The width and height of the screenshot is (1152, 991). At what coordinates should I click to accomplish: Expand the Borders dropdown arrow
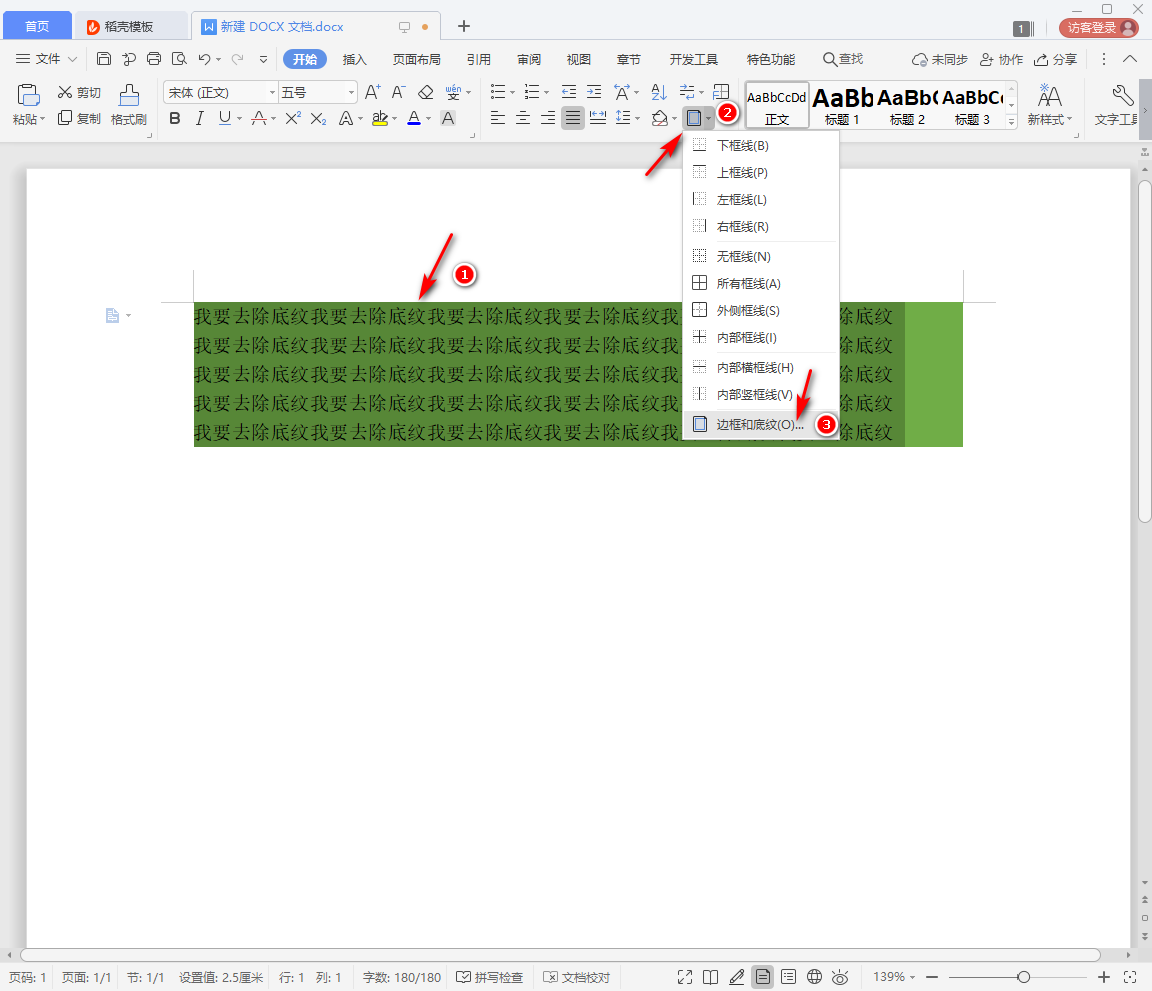708,118
